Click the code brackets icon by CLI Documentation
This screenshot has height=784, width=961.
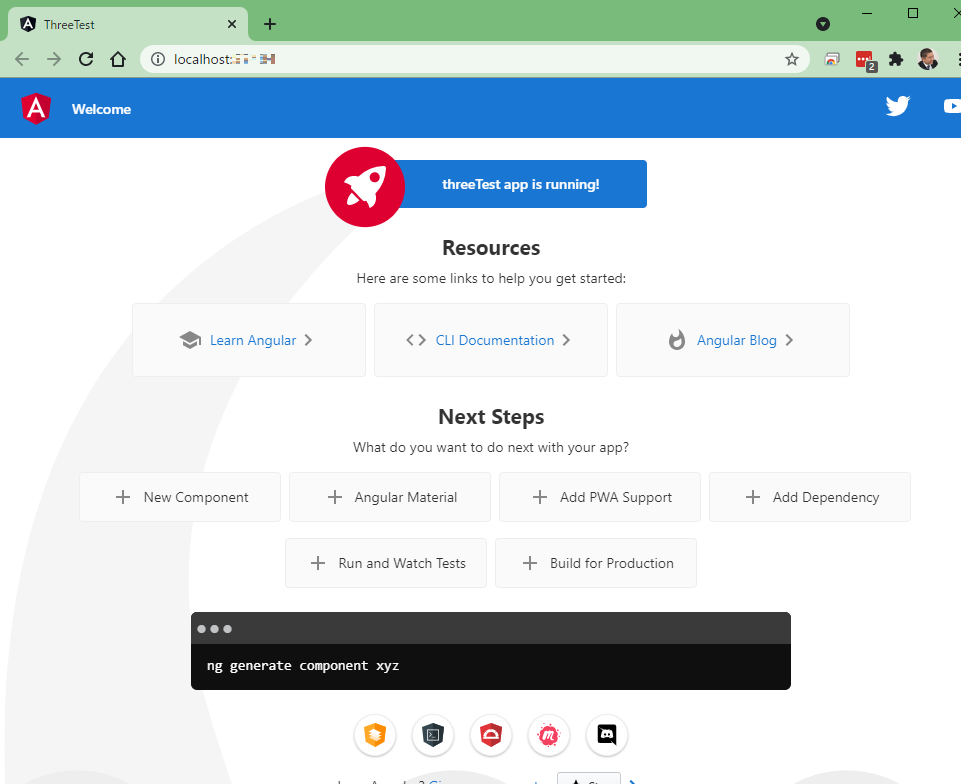click(x=416, y=340)
